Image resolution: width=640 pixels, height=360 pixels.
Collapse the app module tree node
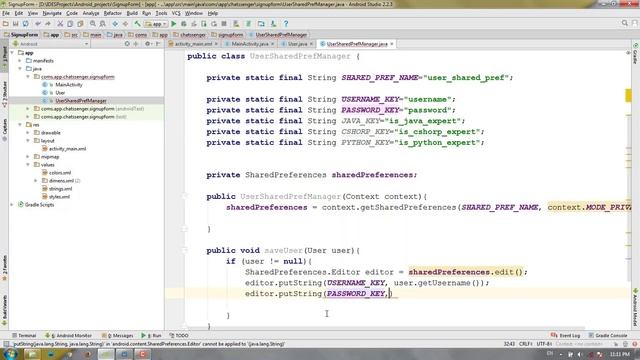(x=12, y=53)
